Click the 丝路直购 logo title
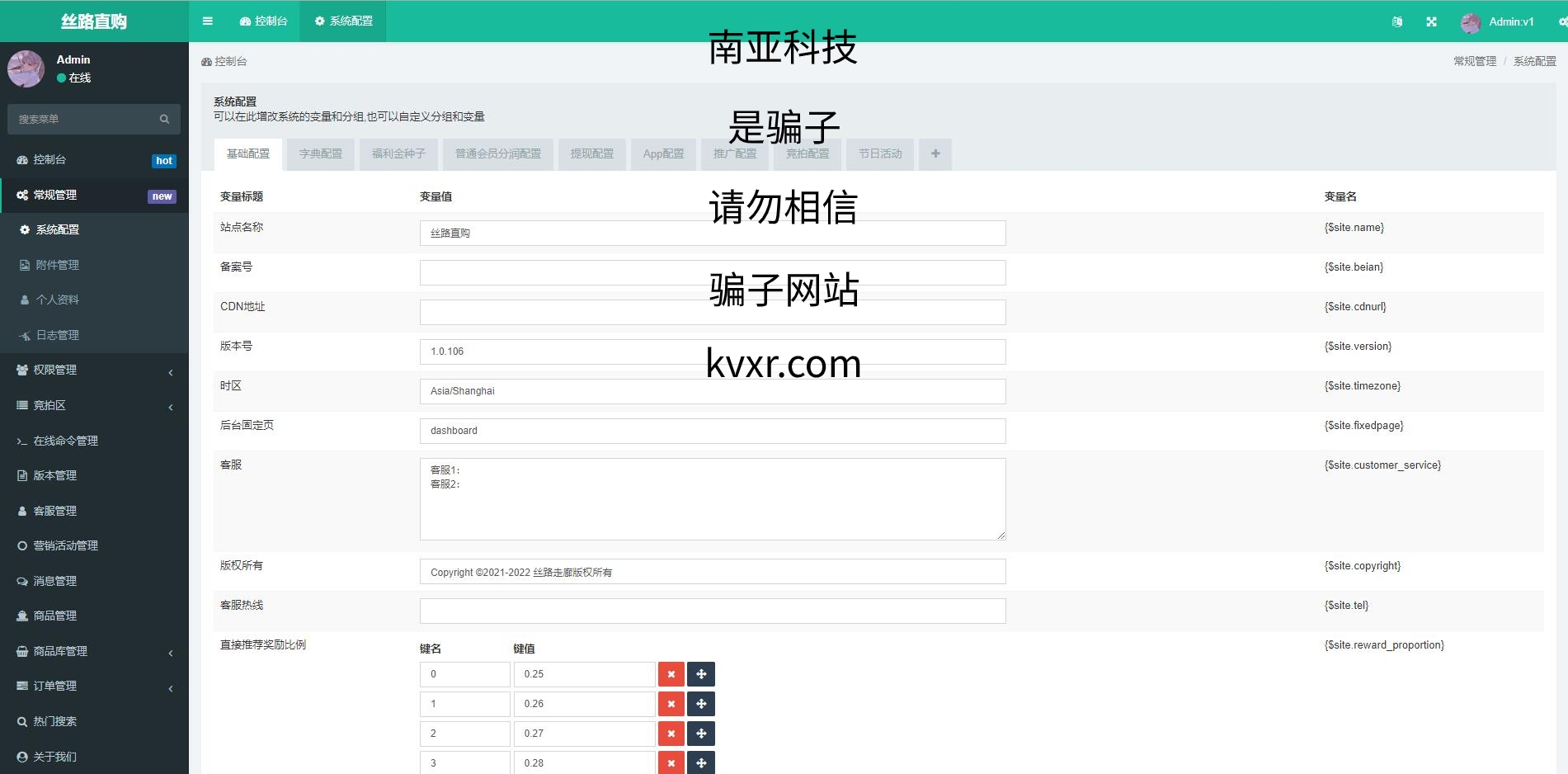Image resolution: width=1568 pixels, height=774 pixels. (x=94, y=21)
